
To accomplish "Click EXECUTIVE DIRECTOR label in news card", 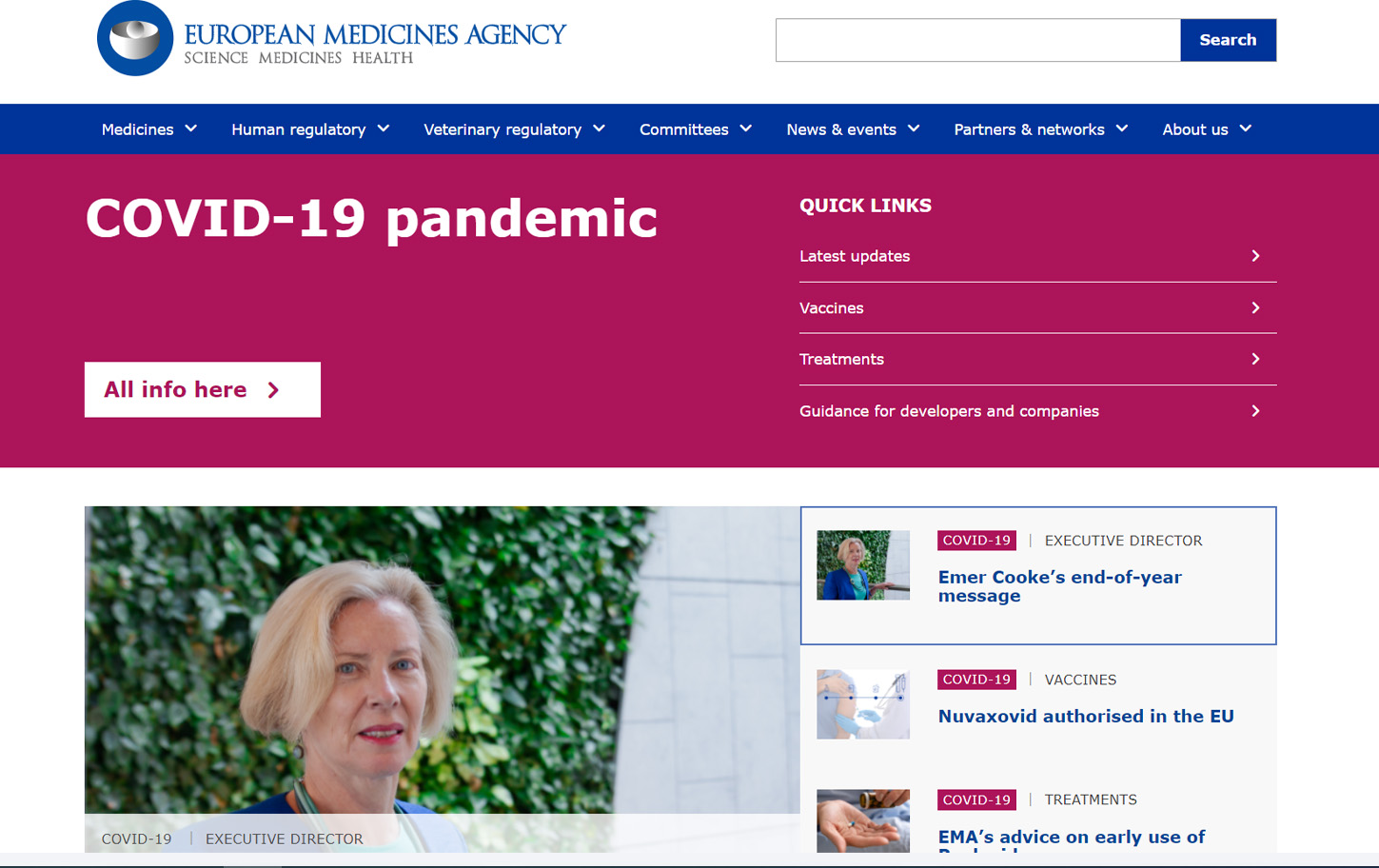I will (x=1123, y=541).
